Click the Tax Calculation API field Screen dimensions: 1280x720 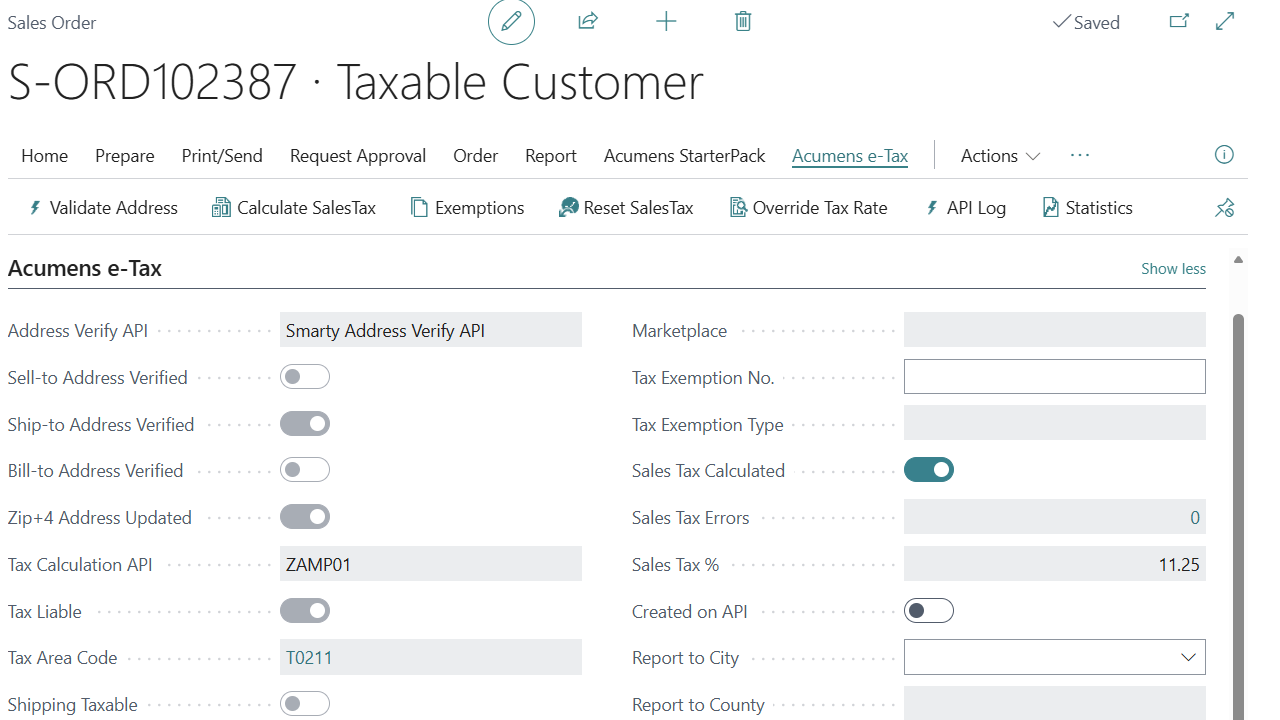click(431, 564)
